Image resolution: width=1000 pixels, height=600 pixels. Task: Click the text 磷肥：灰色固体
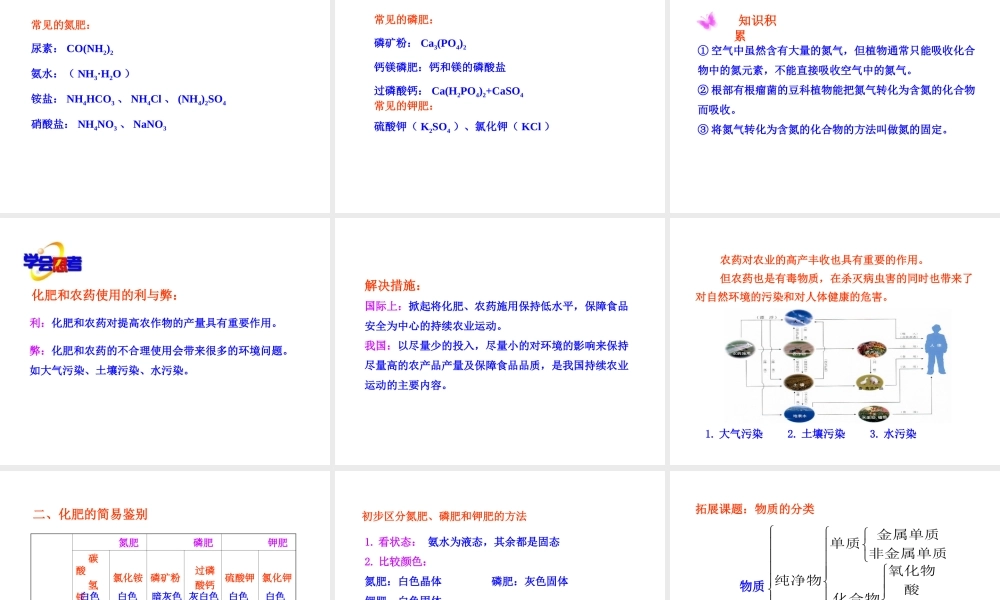pyautogui.click(x=529, y=582)
